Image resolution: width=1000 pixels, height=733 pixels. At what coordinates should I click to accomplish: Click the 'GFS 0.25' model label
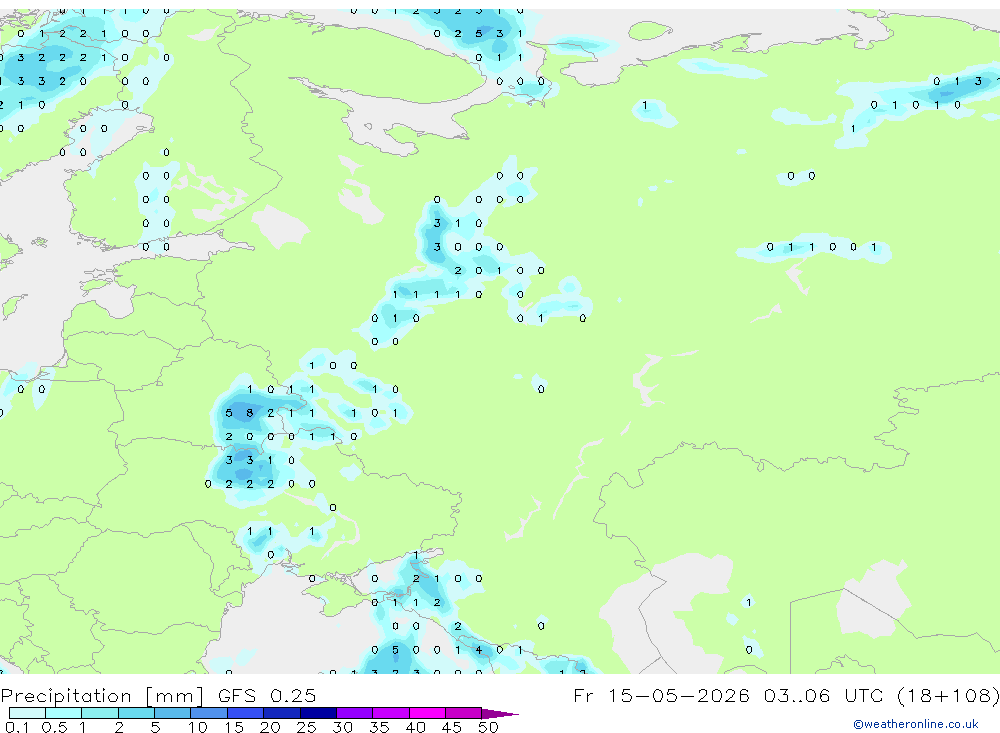(x=267, y=695)
